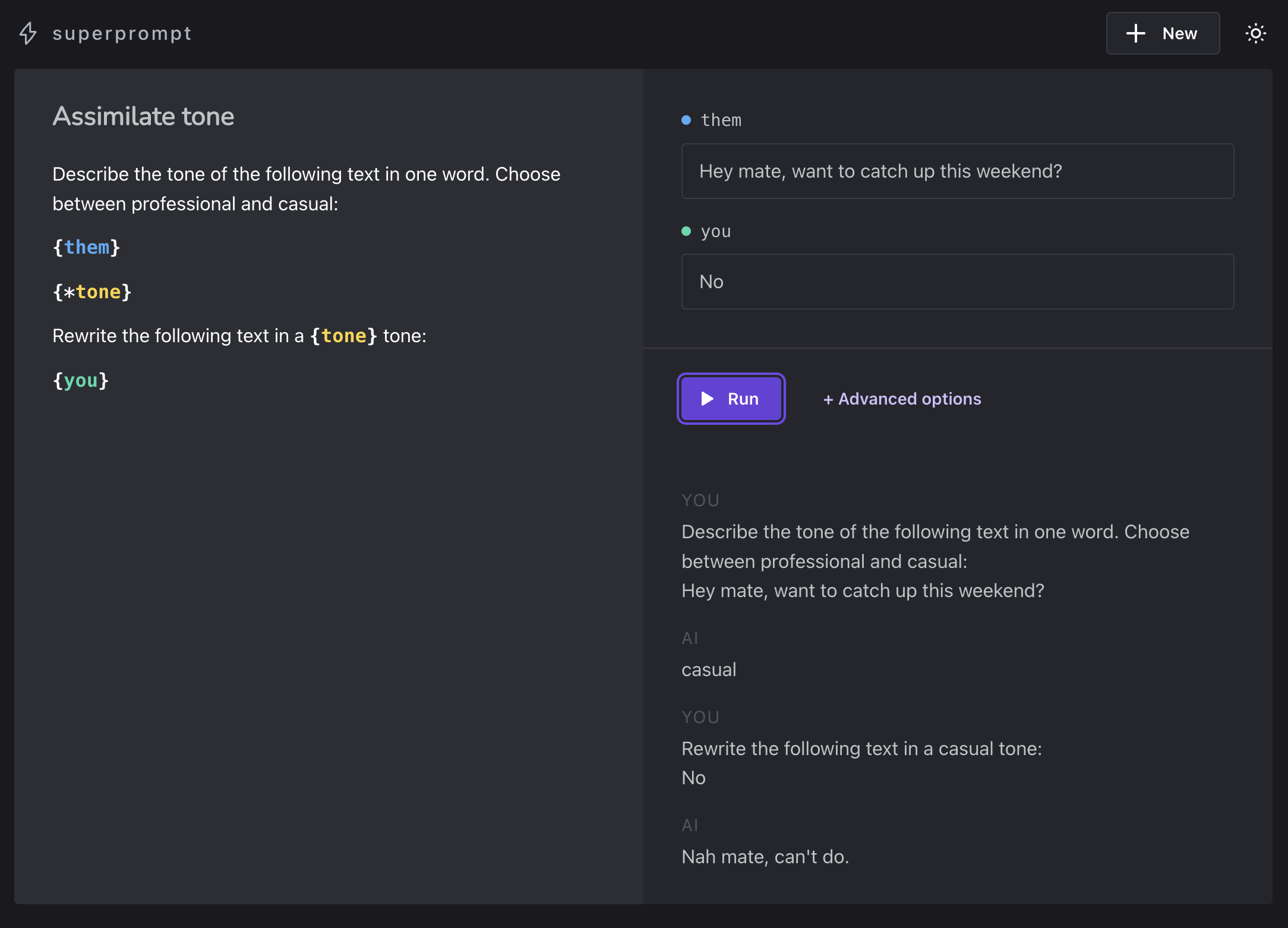Click the green dot beside the you label
1288x928 pixels.
pos(686,231)
